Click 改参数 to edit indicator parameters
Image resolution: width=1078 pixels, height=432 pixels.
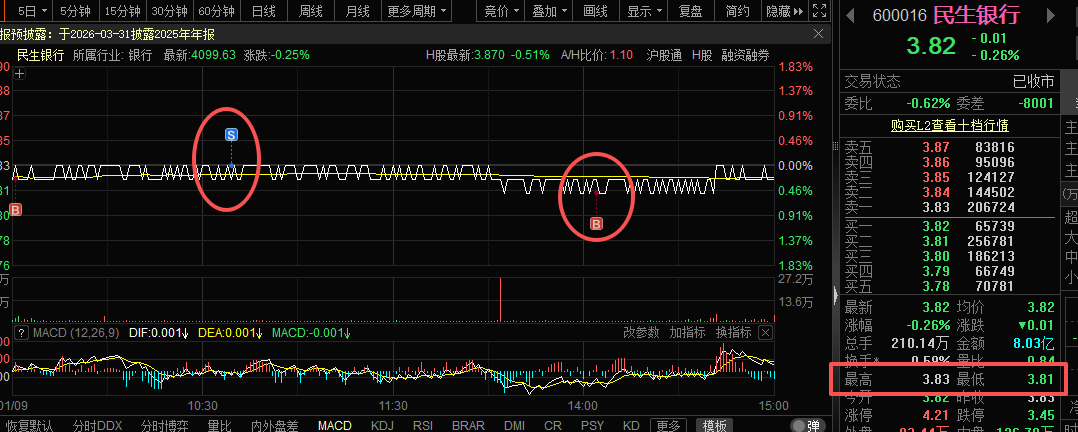point(641,333)
